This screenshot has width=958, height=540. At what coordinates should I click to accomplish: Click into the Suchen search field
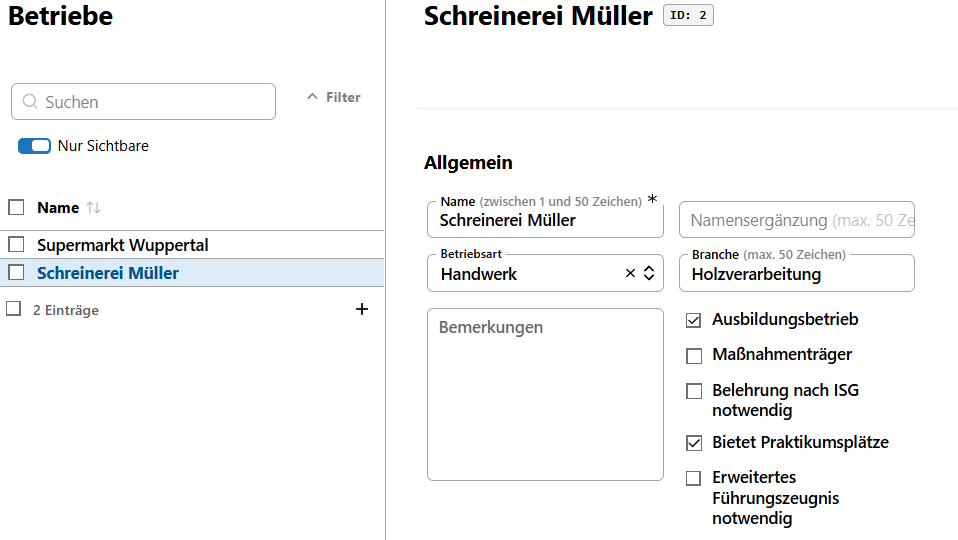[144, 101]
